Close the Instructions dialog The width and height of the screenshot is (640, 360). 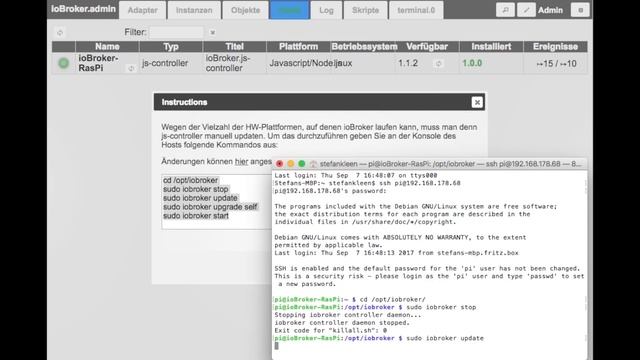477,102
